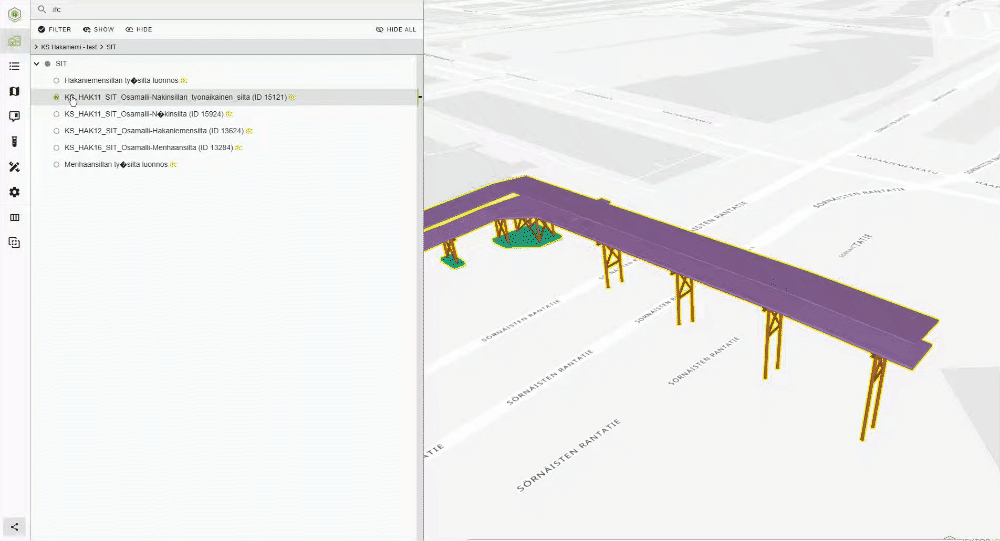
Task: Select the Merihaansillan työsilta luonnos row
Action: coord(224,164)
